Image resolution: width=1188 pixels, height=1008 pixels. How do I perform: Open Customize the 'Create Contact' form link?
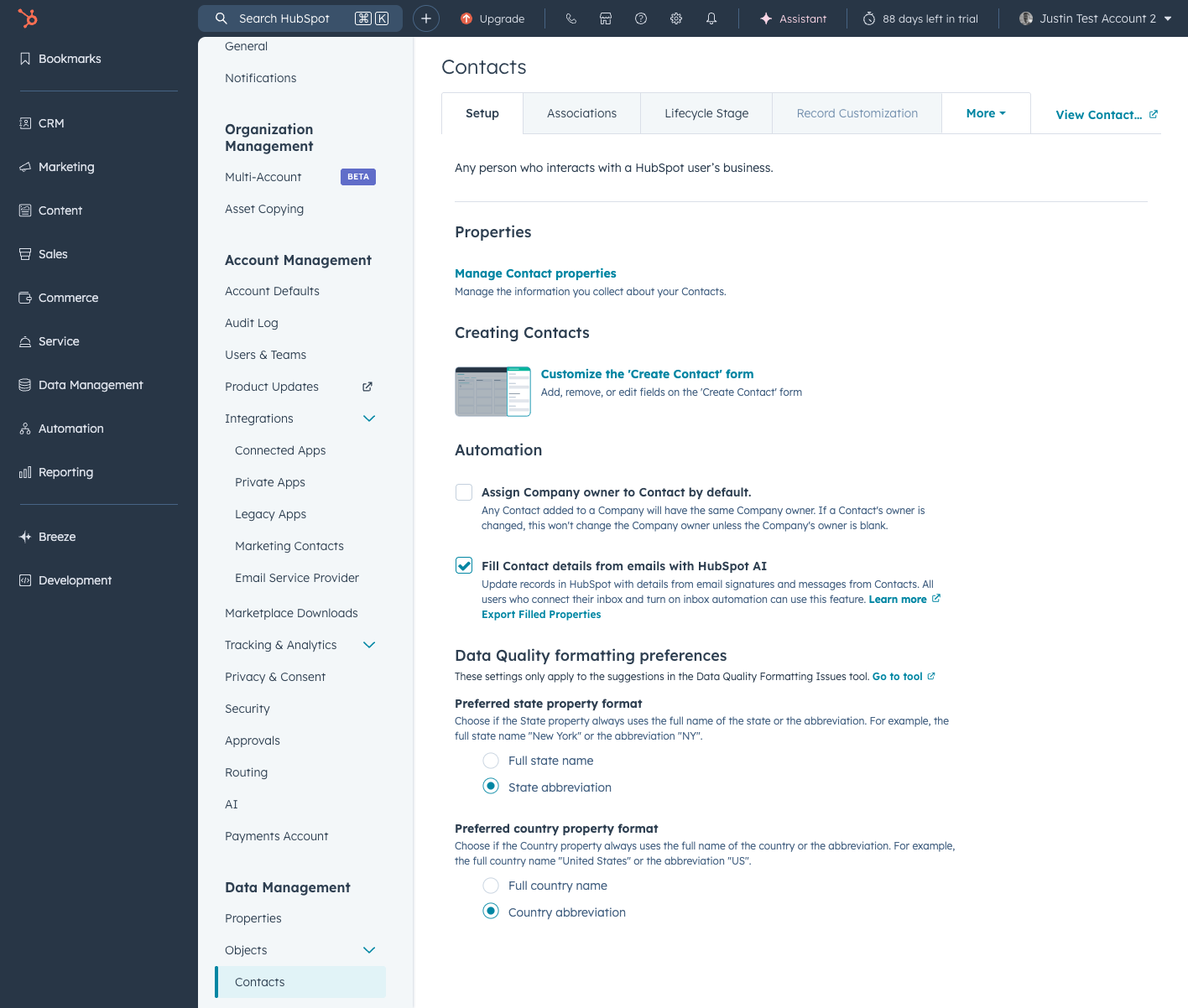[647, 374]
